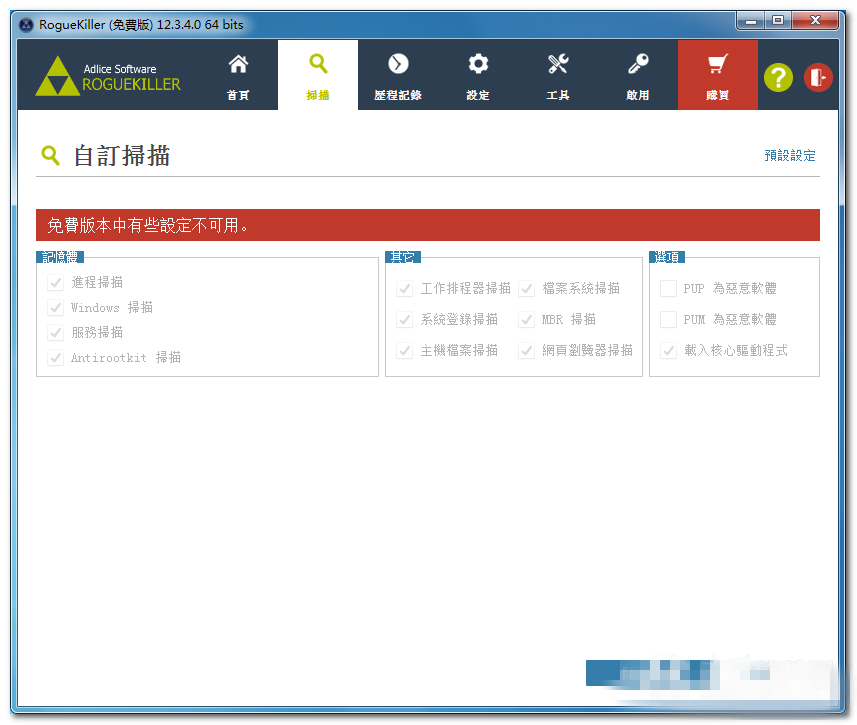This screenshot has height=725, width=857.
Task: Click the key activation icon
Action: (x=638, y=65)
